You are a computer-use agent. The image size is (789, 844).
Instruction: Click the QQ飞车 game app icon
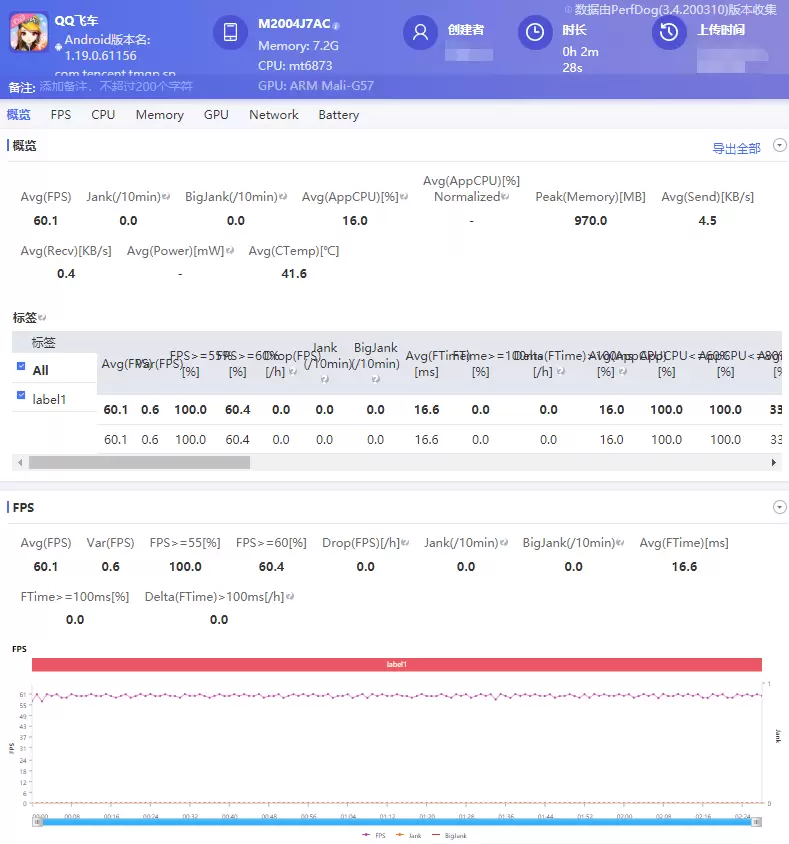click(x=29, y=32)
